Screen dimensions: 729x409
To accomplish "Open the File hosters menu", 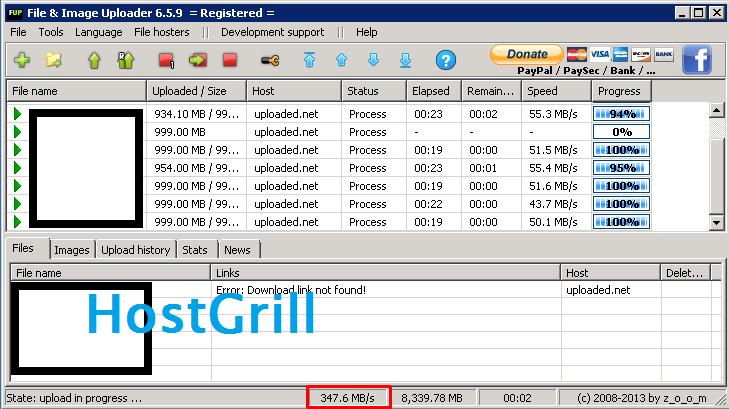I will [161, 32].
